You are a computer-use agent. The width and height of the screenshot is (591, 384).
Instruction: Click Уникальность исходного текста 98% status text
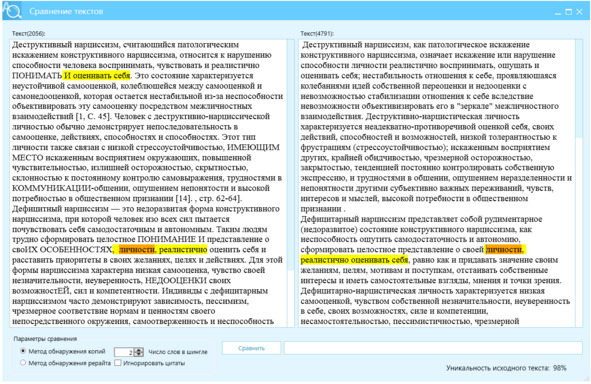pos(506,368)
